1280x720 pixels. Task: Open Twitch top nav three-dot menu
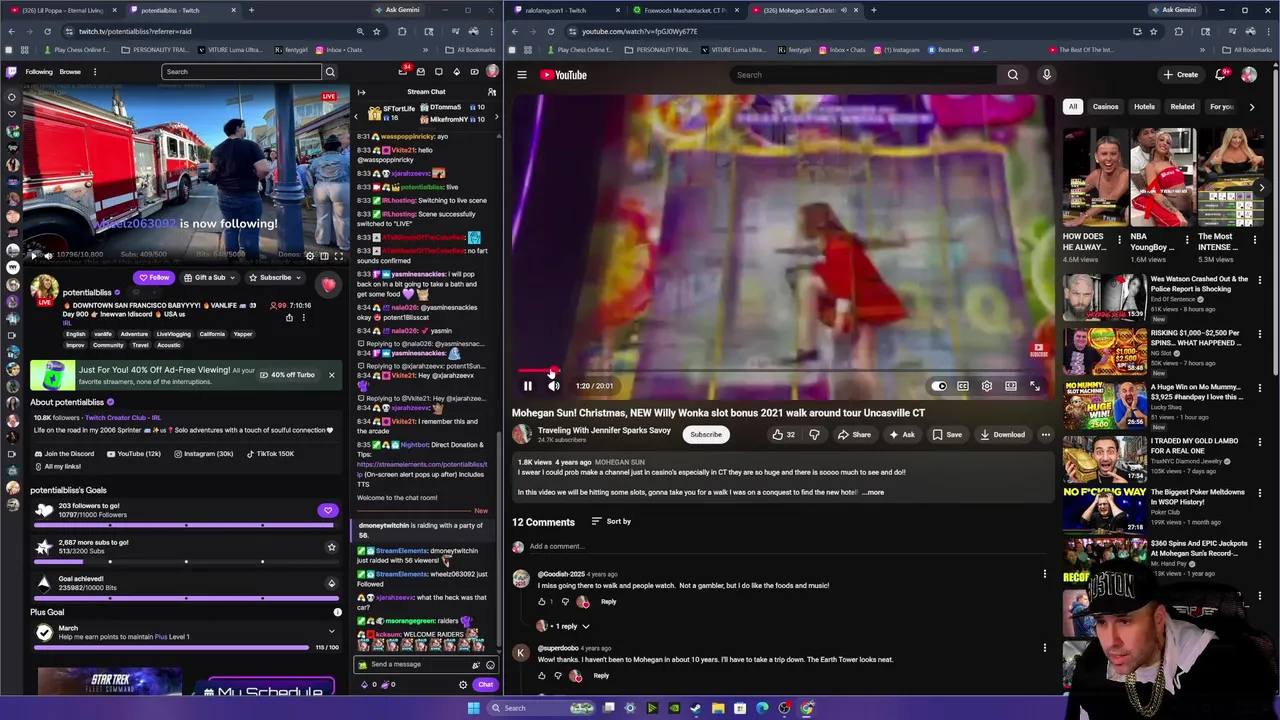pos(95,72)
